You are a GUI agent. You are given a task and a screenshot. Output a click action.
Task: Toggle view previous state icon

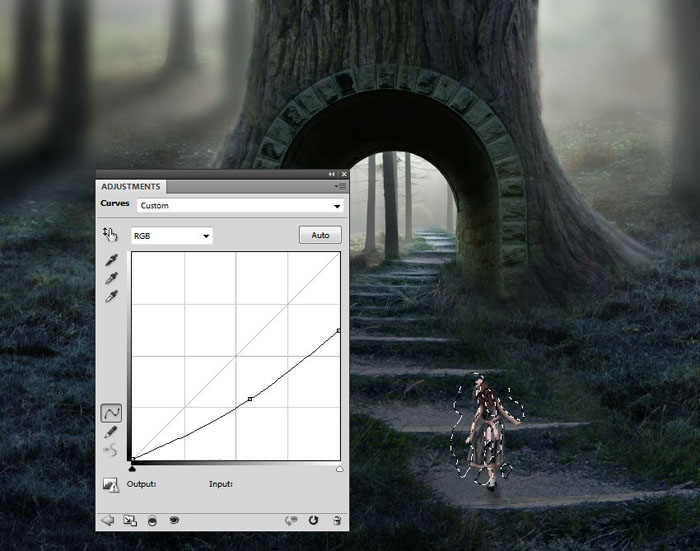[291, 521]
